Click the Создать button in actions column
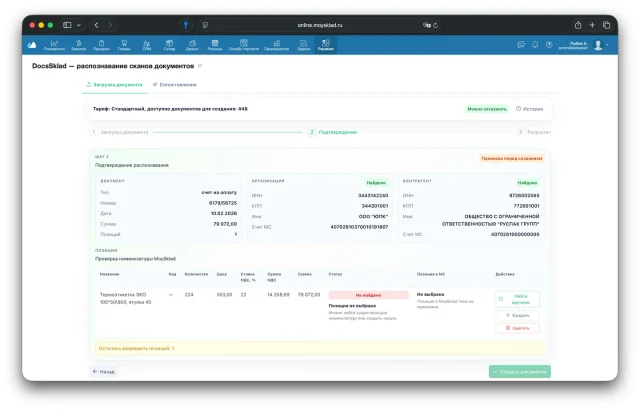640x410 pixels. 518,315
